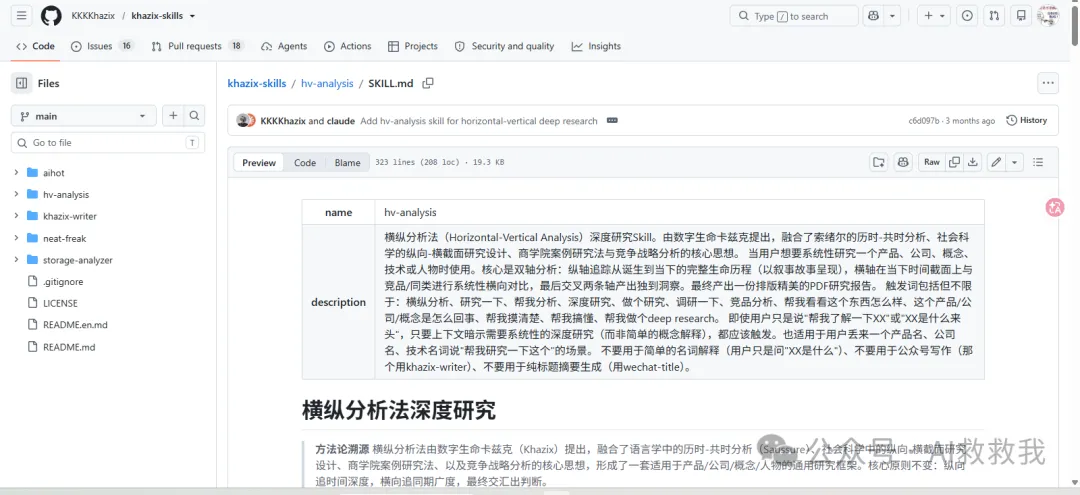1080x495 pixels.
Task: Add a file with the plus button
Action: coord(174,116)
